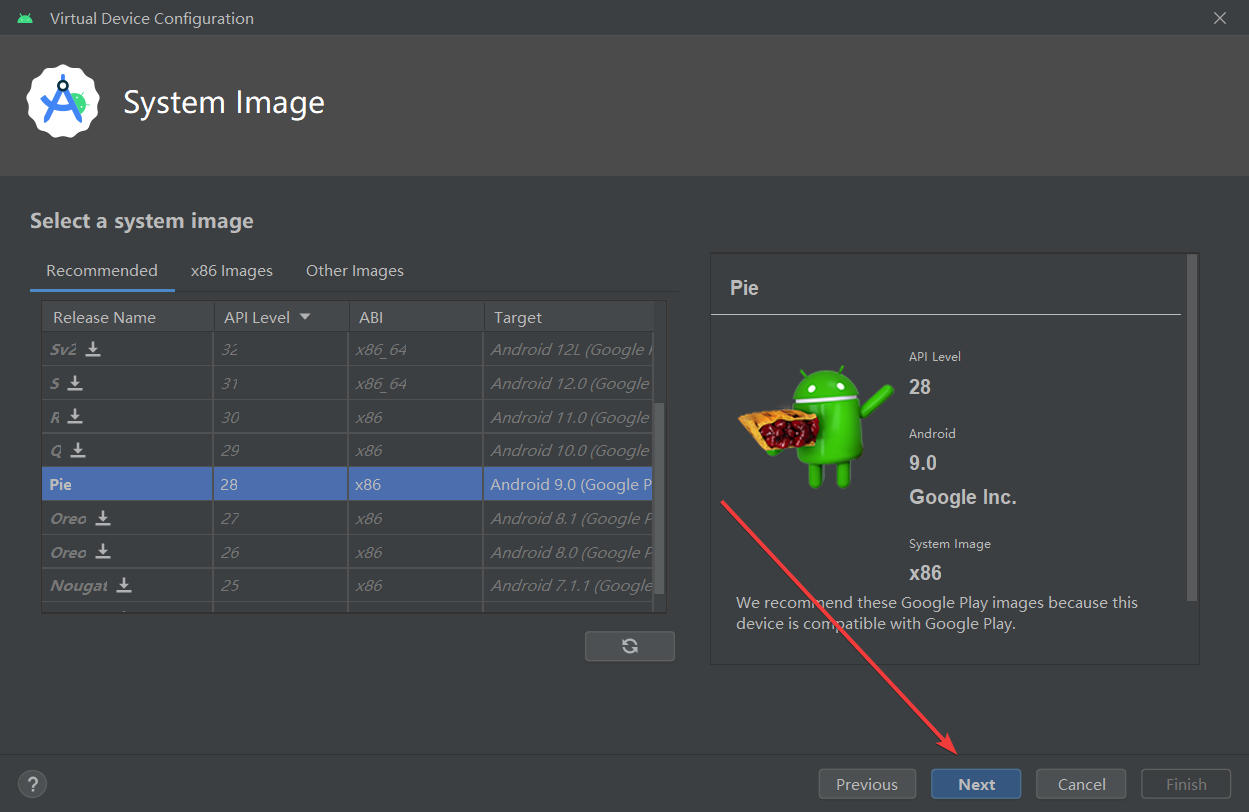This screenshot has width=1249, height=812.
Task: Click API level 28 table cell
Action: coord(281,484)
